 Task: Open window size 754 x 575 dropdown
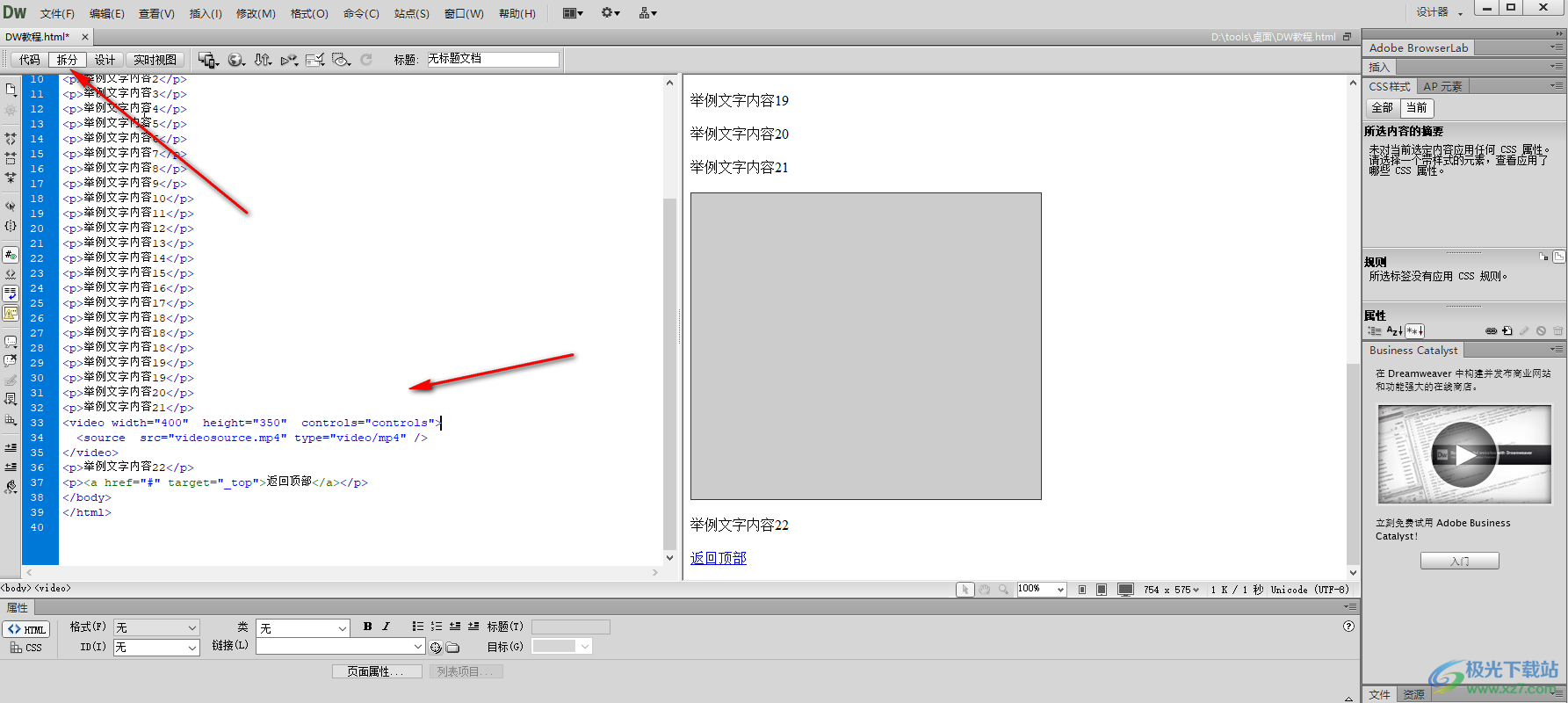click(x=1171, y=590)
